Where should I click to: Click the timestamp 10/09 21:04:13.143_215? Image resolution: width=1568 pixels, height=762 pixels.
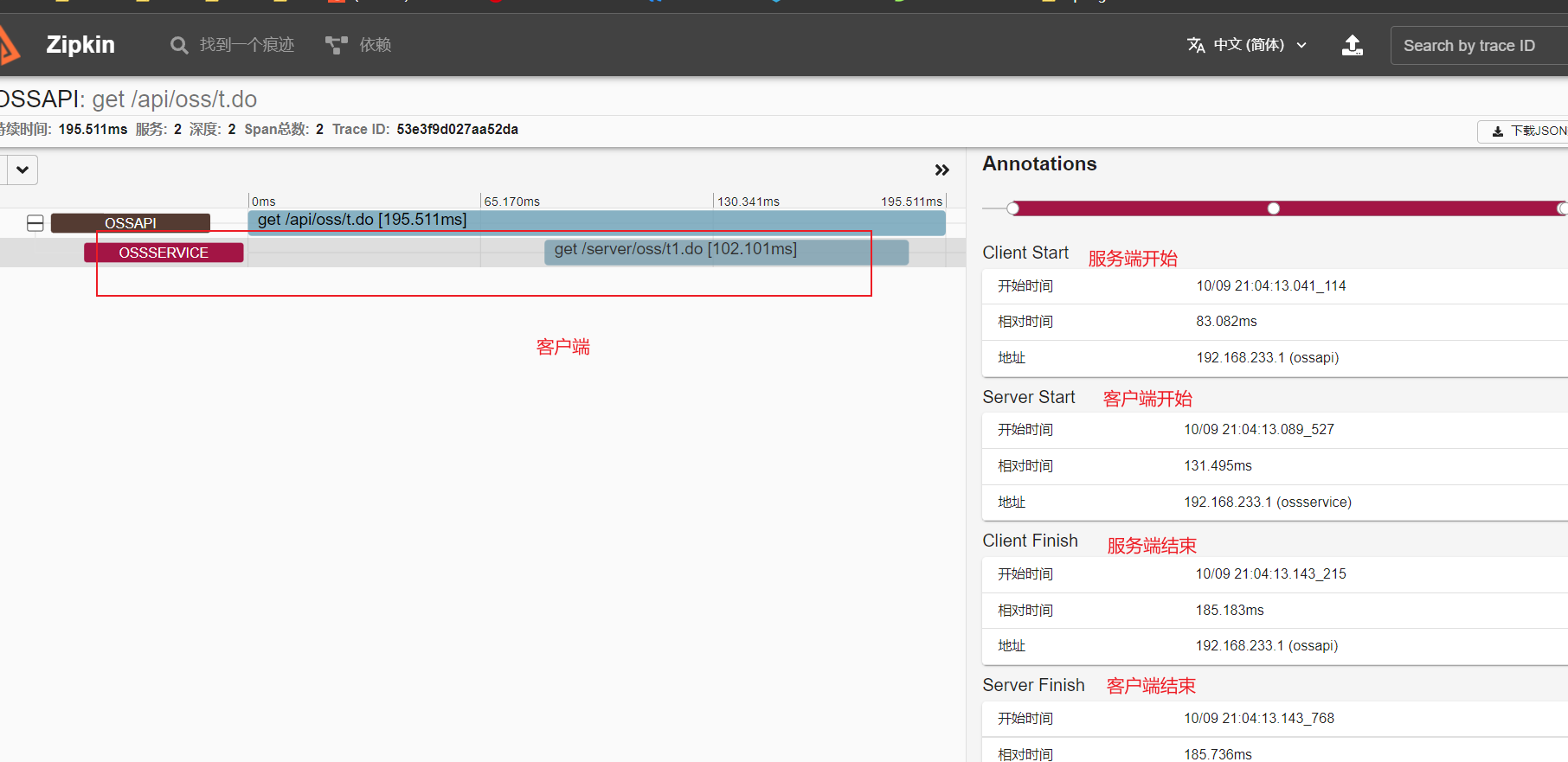click(1271, 573)
